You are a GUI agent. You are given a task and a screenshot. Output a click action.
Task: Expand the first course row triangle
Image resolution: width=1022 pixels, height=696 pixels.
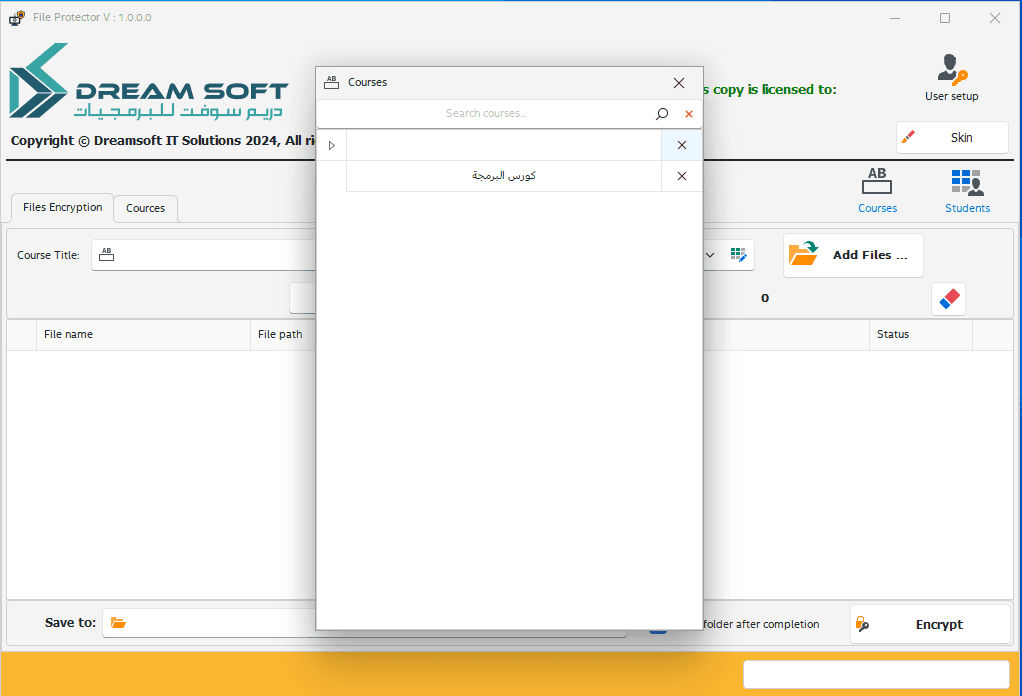pyautogui.click(x=332, y=145)
